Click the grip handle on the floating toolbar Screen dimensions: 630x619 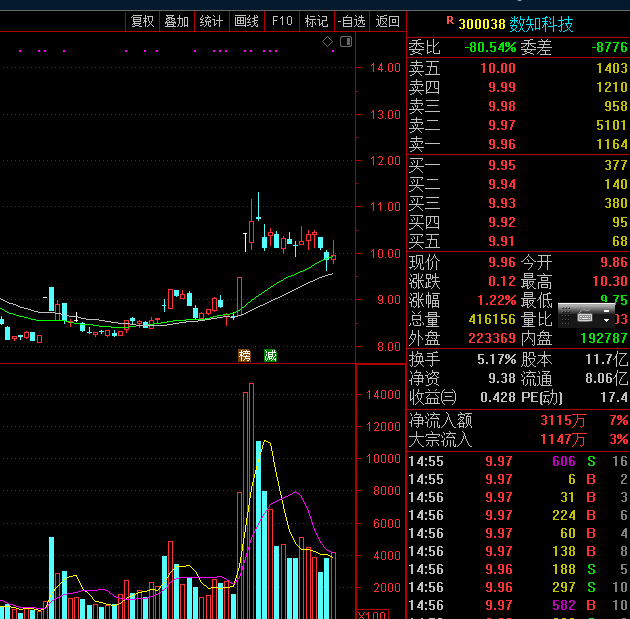[x=565, y=316]
